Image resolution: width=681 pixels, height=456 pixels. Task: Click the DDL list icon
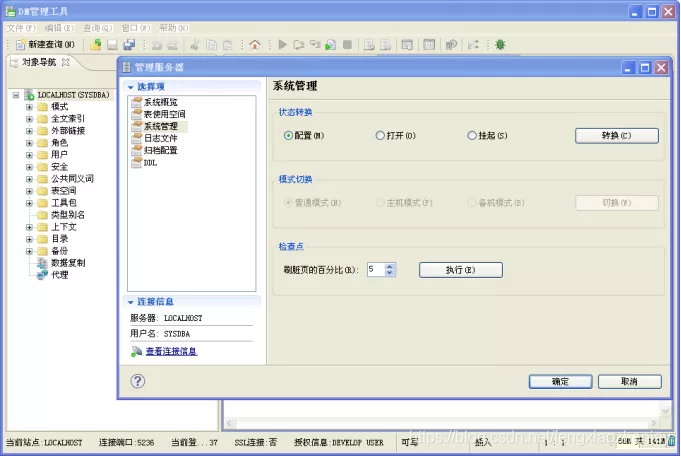[x=137, y=162]
